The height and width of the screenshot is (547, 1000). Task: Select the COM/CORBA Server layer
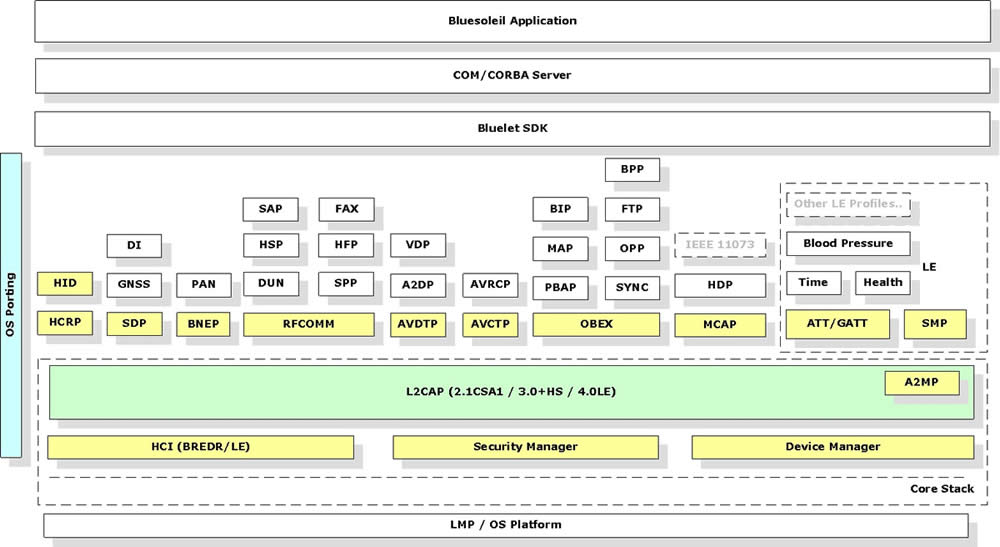point(512,76)
